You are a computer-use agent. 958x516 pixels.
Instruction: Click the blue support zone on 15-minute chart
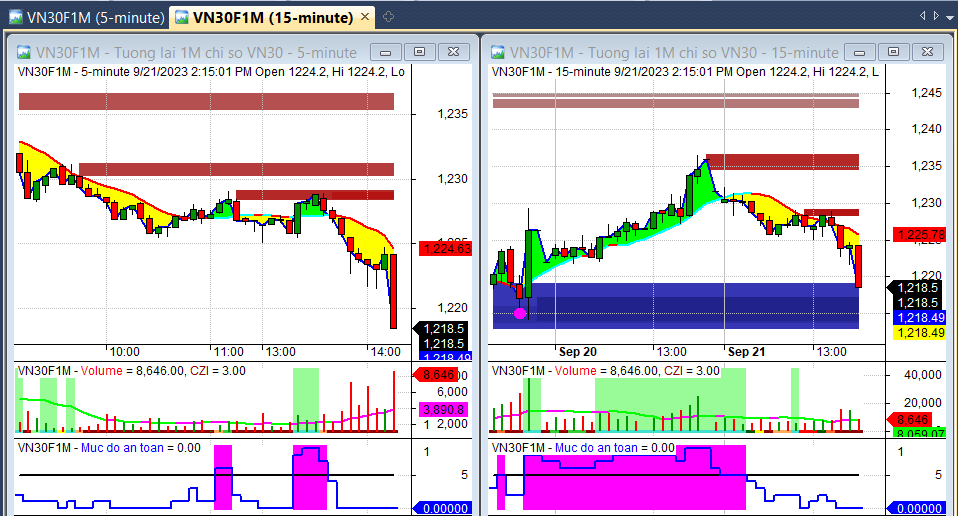tap(676, 305)
